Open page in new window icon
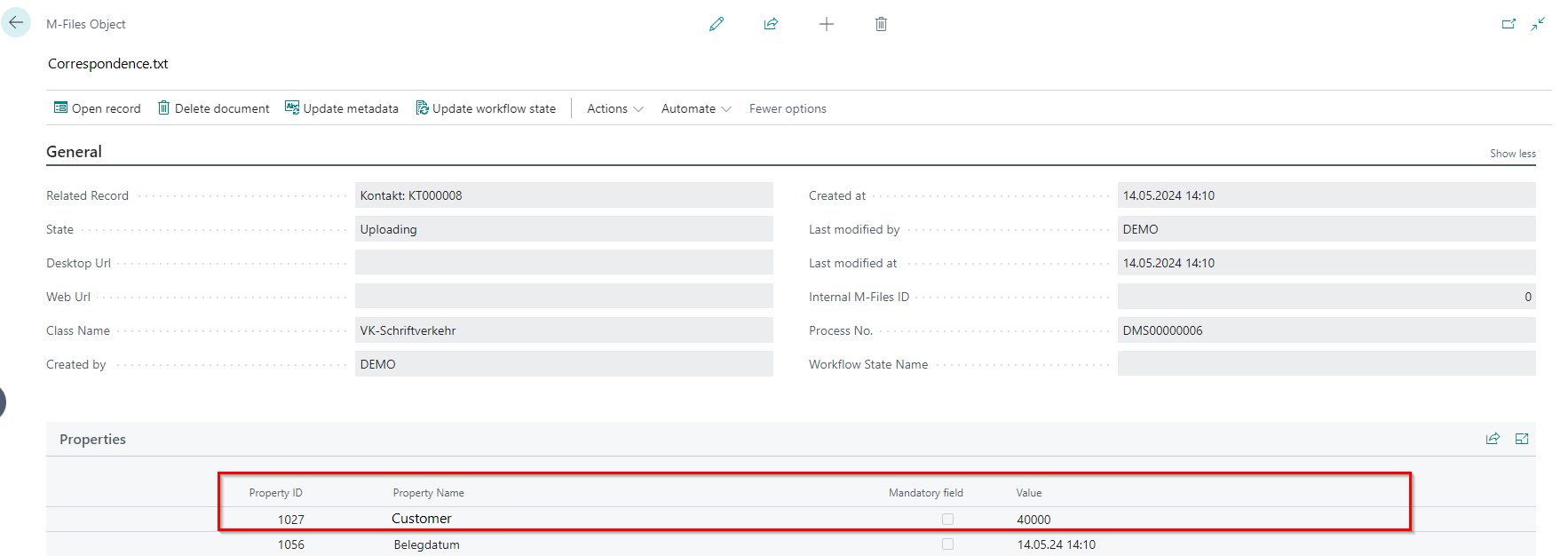 click(1509, 24)
